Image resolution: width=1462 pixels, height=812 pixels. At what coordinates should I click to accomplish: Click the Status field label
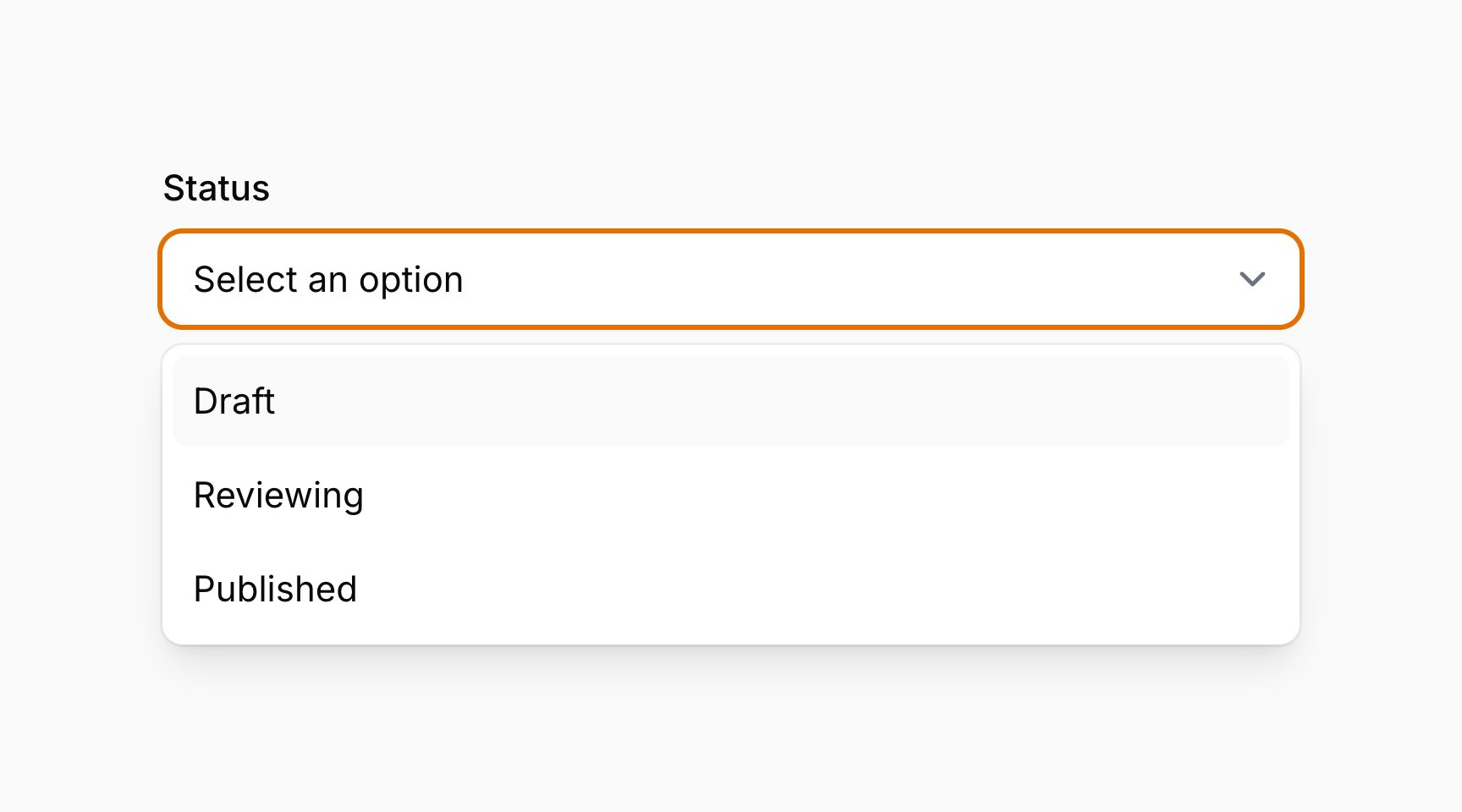click(x=216, y=188)
